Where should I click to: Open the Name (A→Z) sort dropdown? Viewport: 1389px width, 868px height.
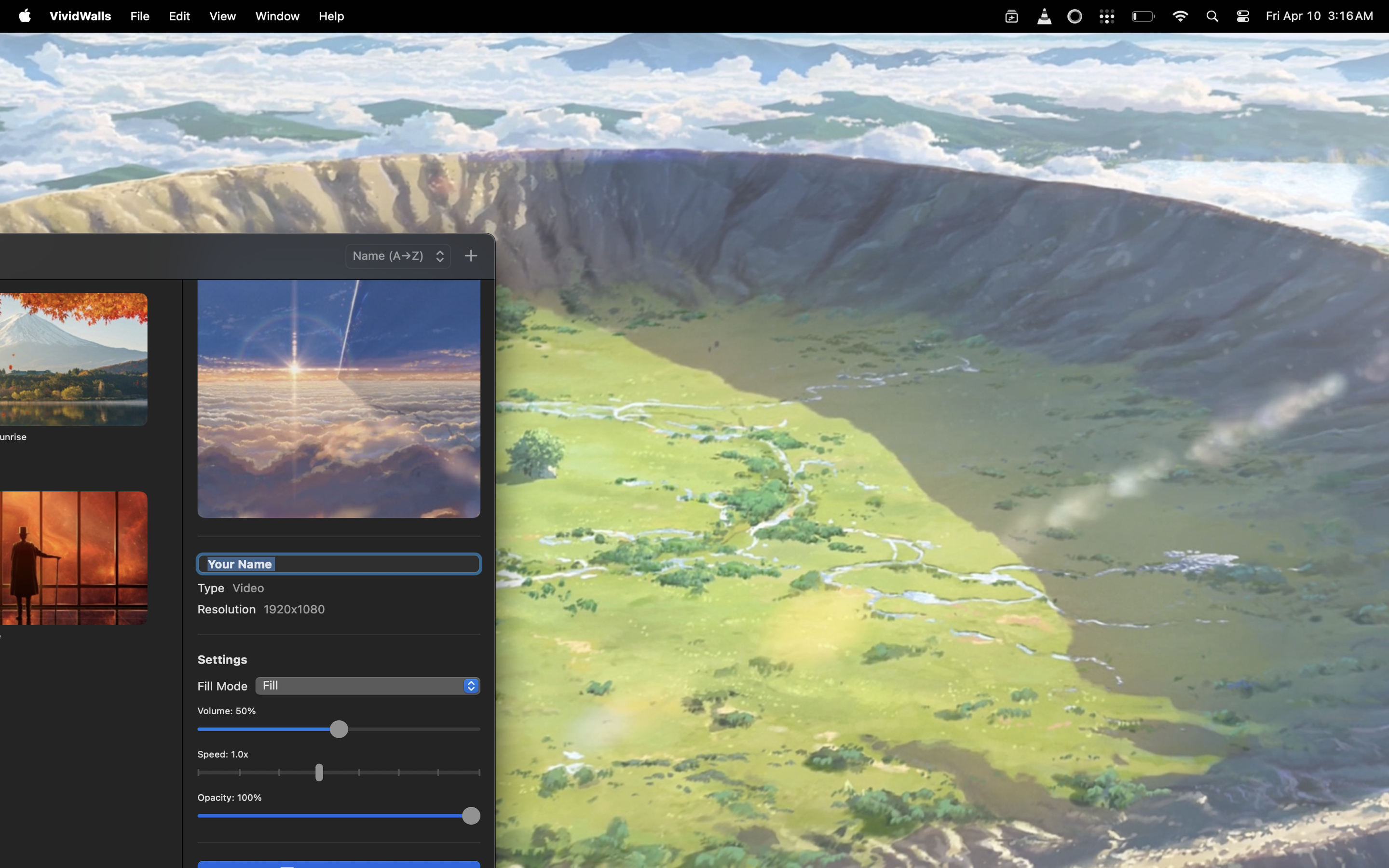coord(398,256)
